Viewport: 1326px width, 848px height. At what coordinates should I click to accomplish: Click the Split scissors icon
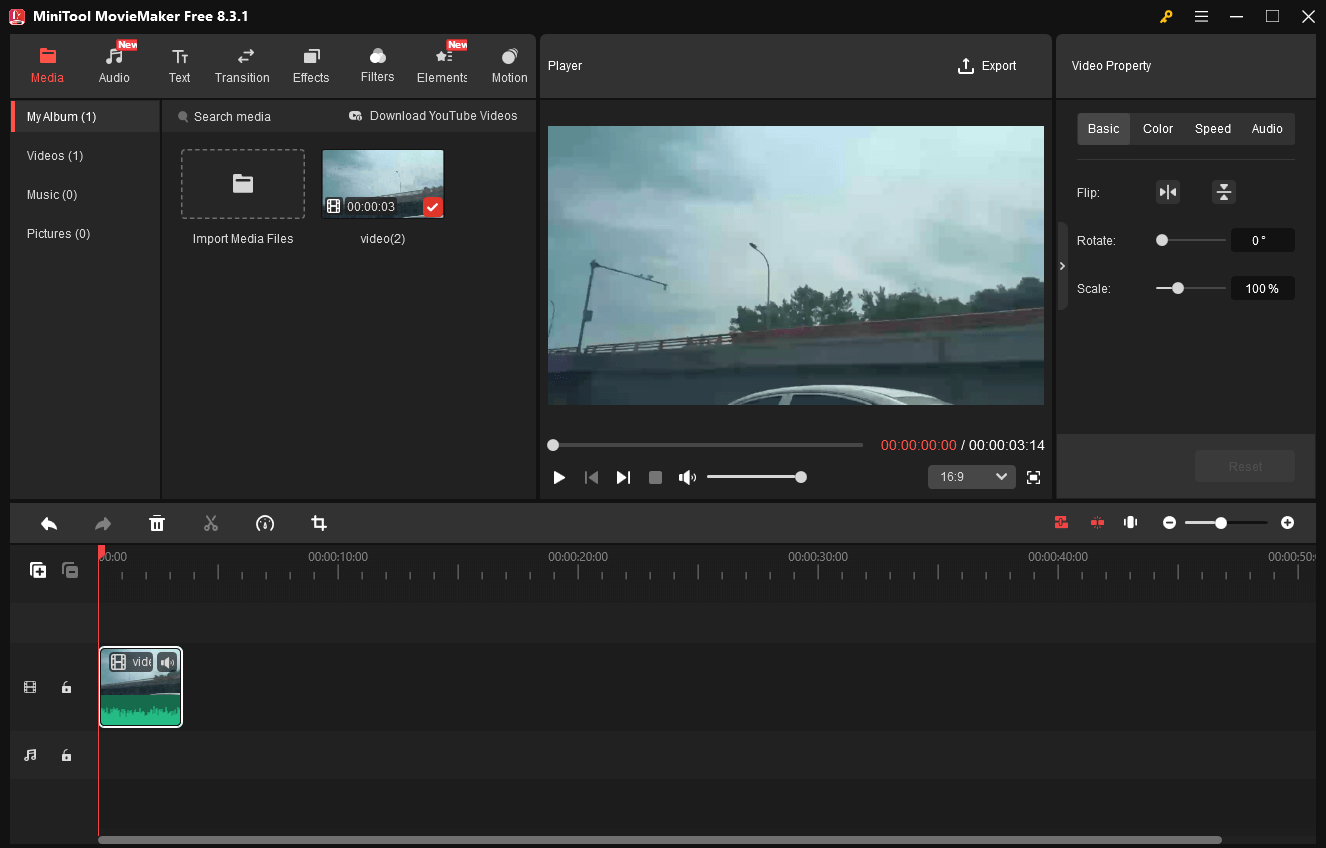[x=210, y=523]
